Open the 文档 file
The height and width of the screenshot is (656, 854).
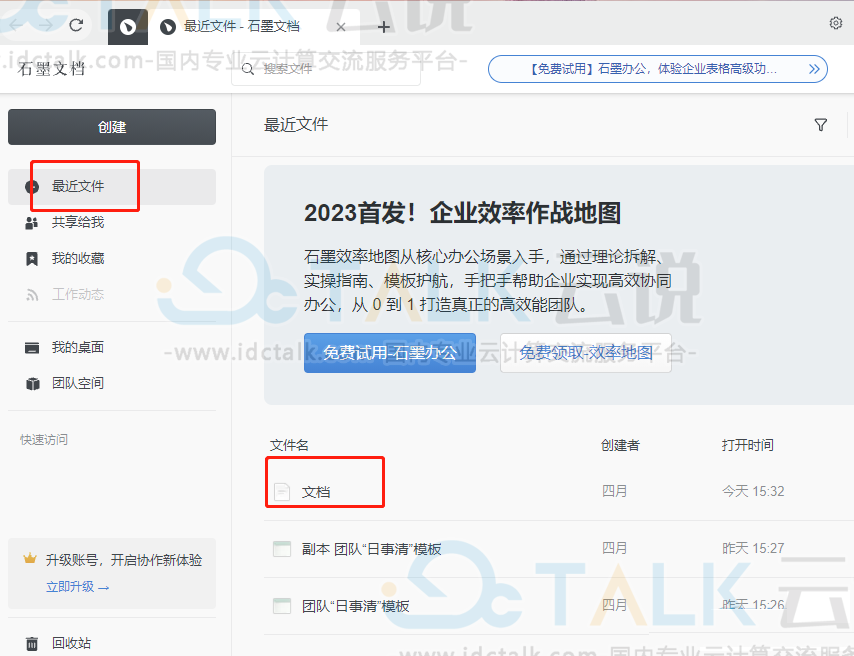(316, 492)
